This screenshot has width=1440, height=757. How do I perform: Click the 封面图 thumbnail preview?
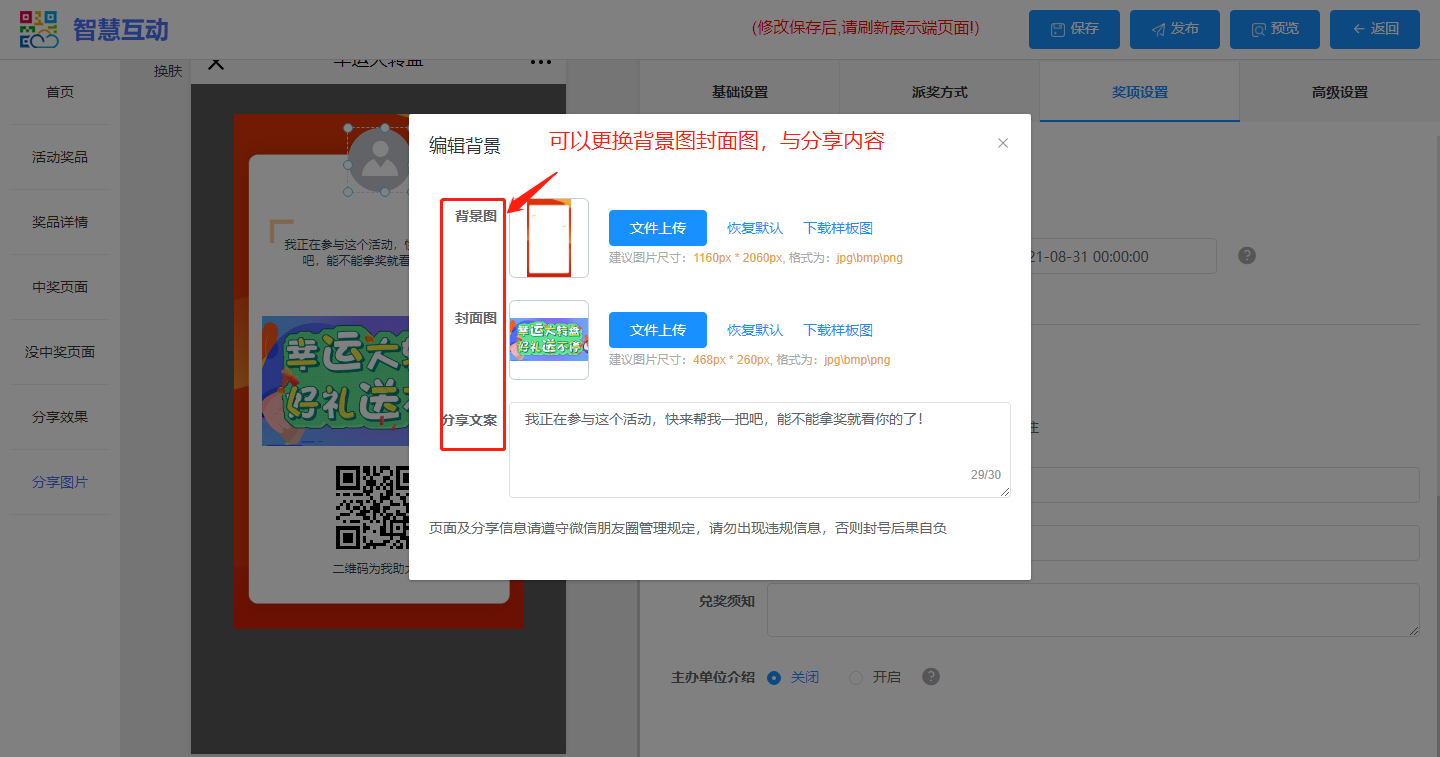coord(549,340)
